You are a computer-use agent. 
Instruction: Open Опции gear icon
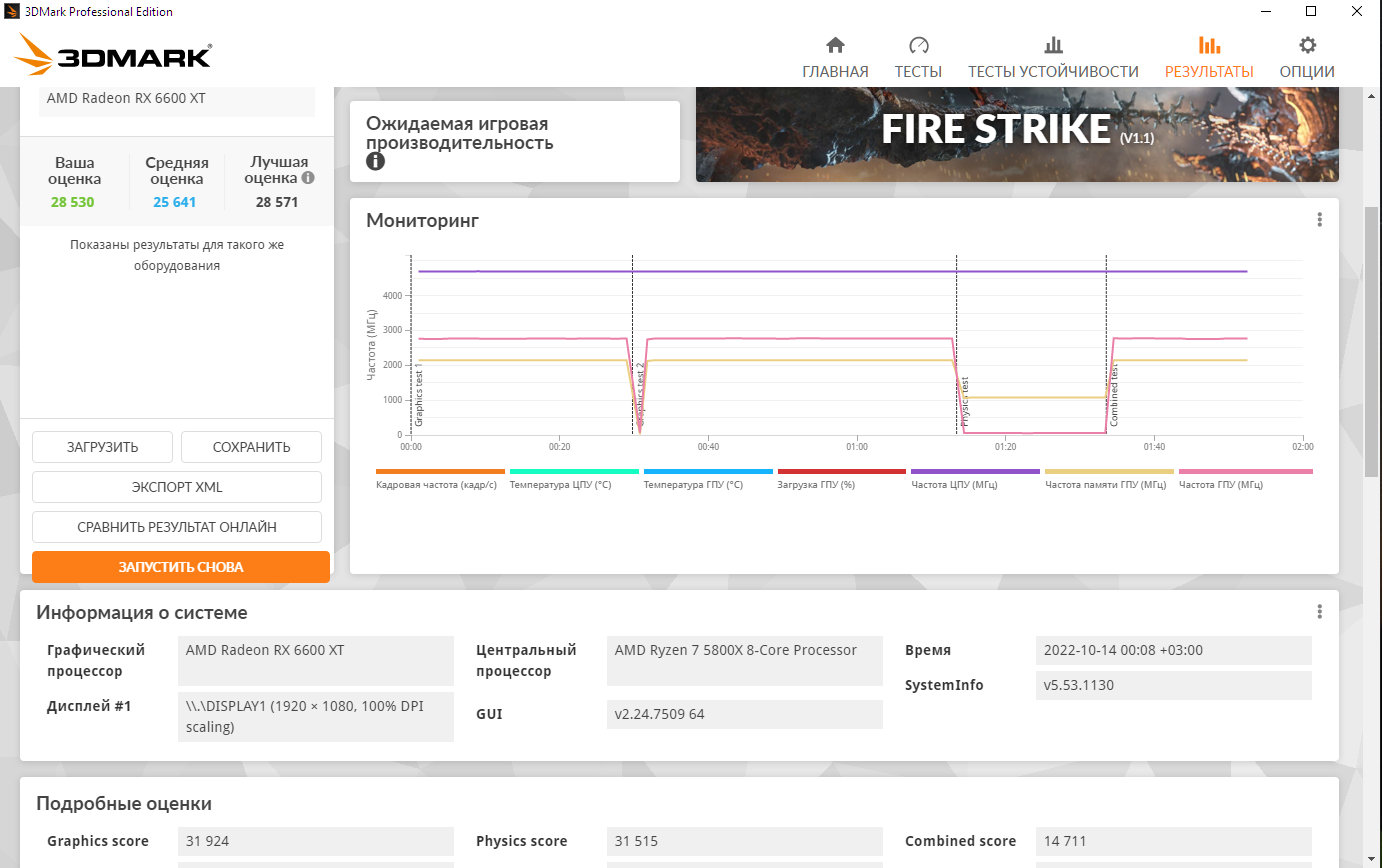pyautogui.click(x=1307, y=45)
